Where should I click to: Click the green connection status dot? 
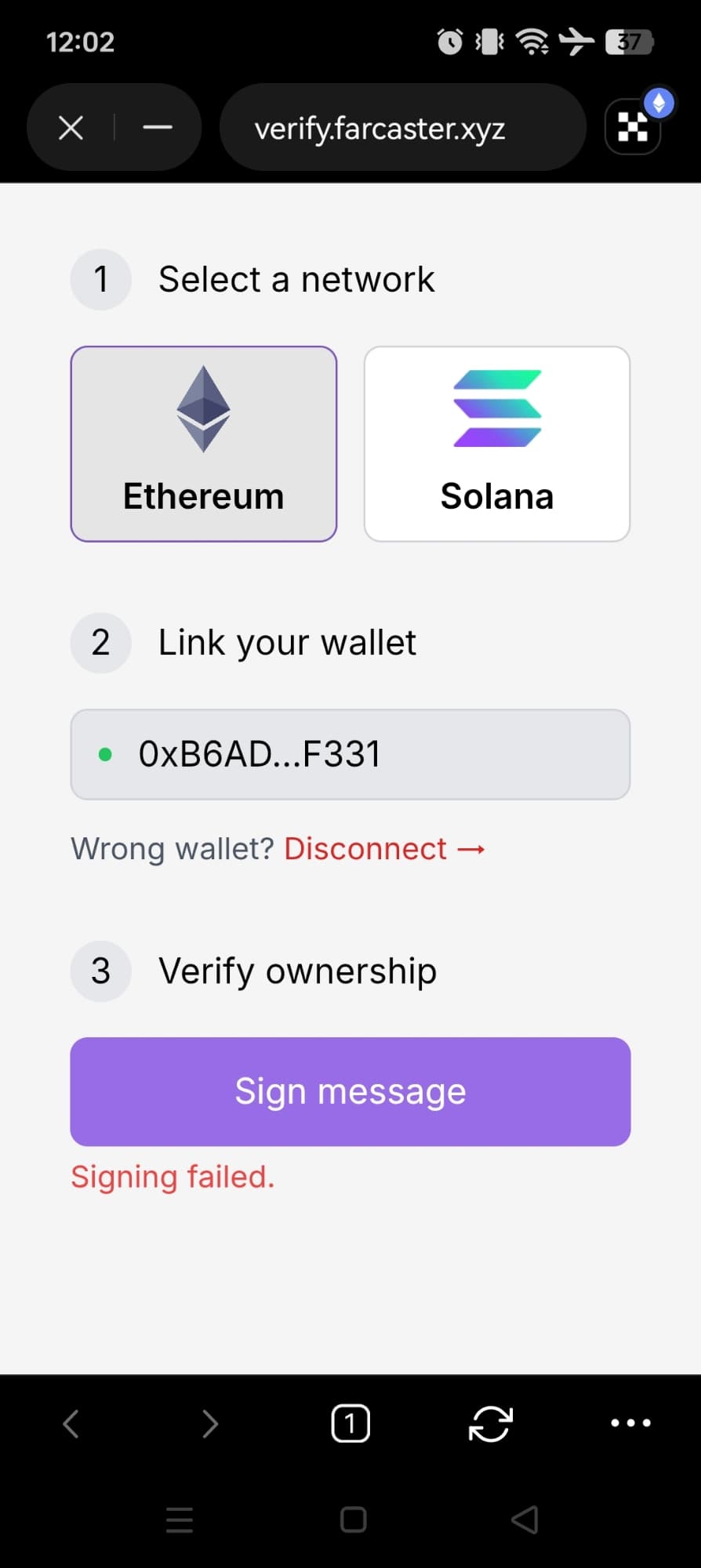(x=105, y=755)
